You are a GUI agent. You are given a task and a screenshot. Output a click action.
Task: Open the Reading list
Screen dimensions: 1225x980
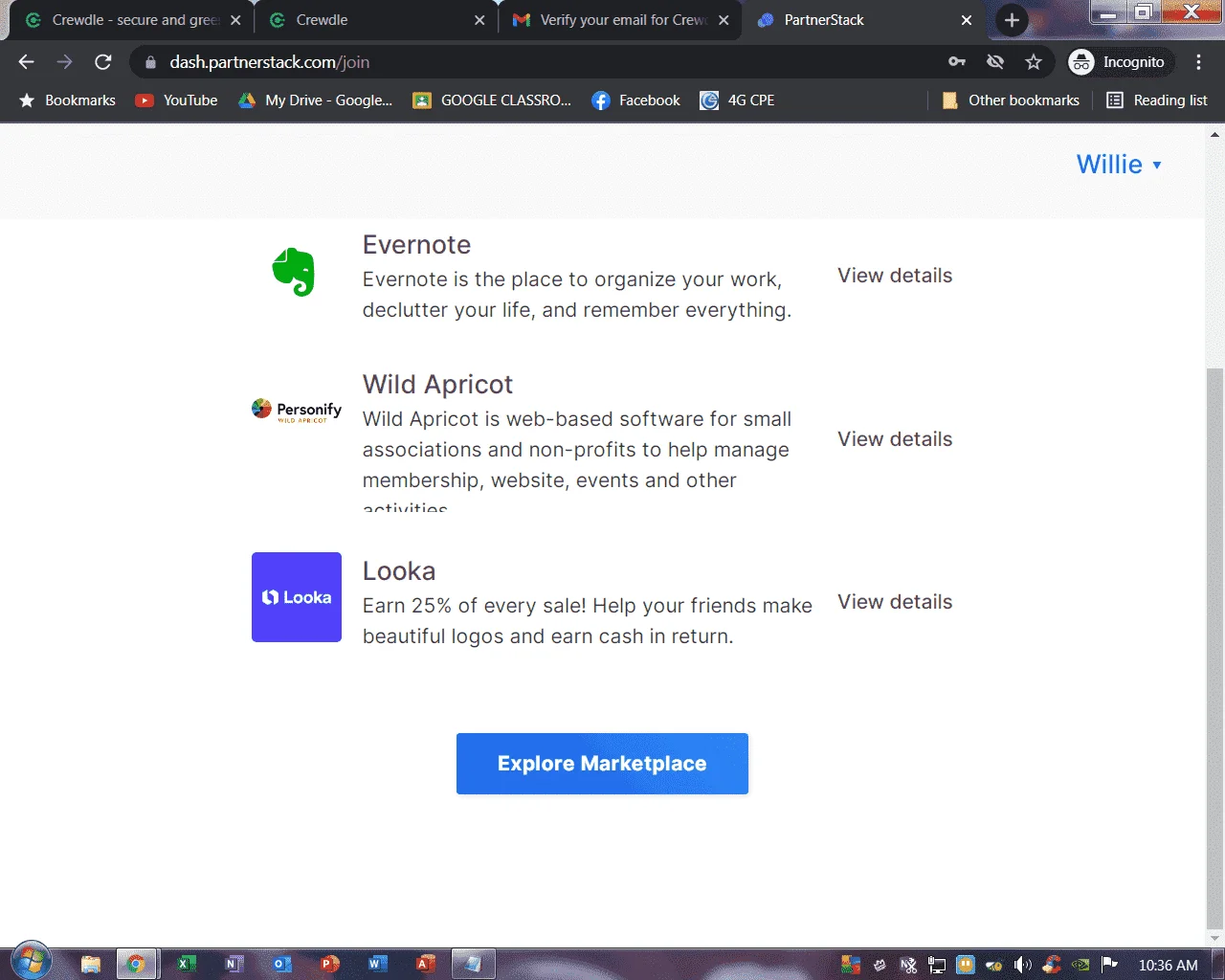[x=1157, y=100]
